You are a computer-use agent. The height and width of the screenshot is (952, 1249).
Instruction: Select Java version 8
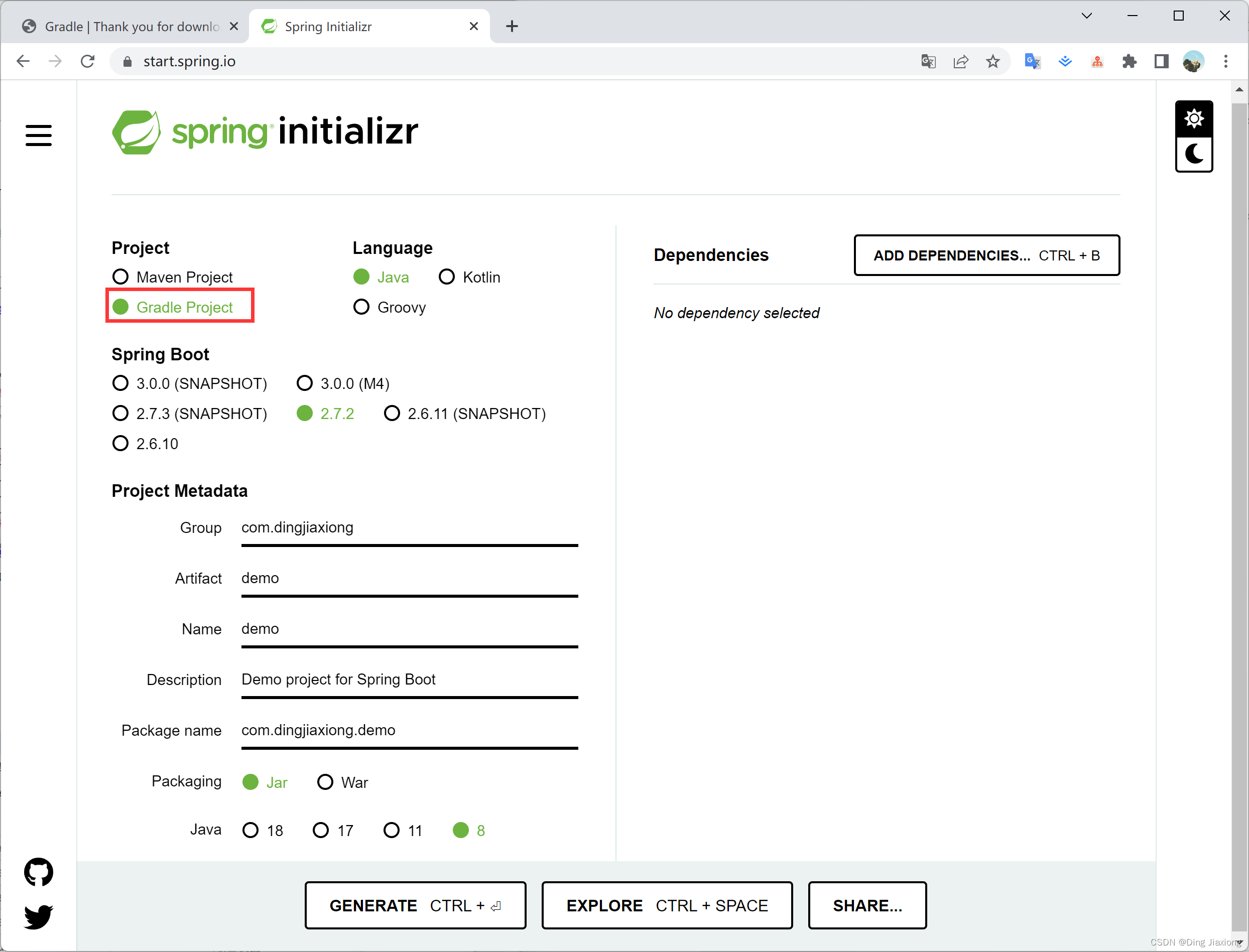[x=469, y=831]
